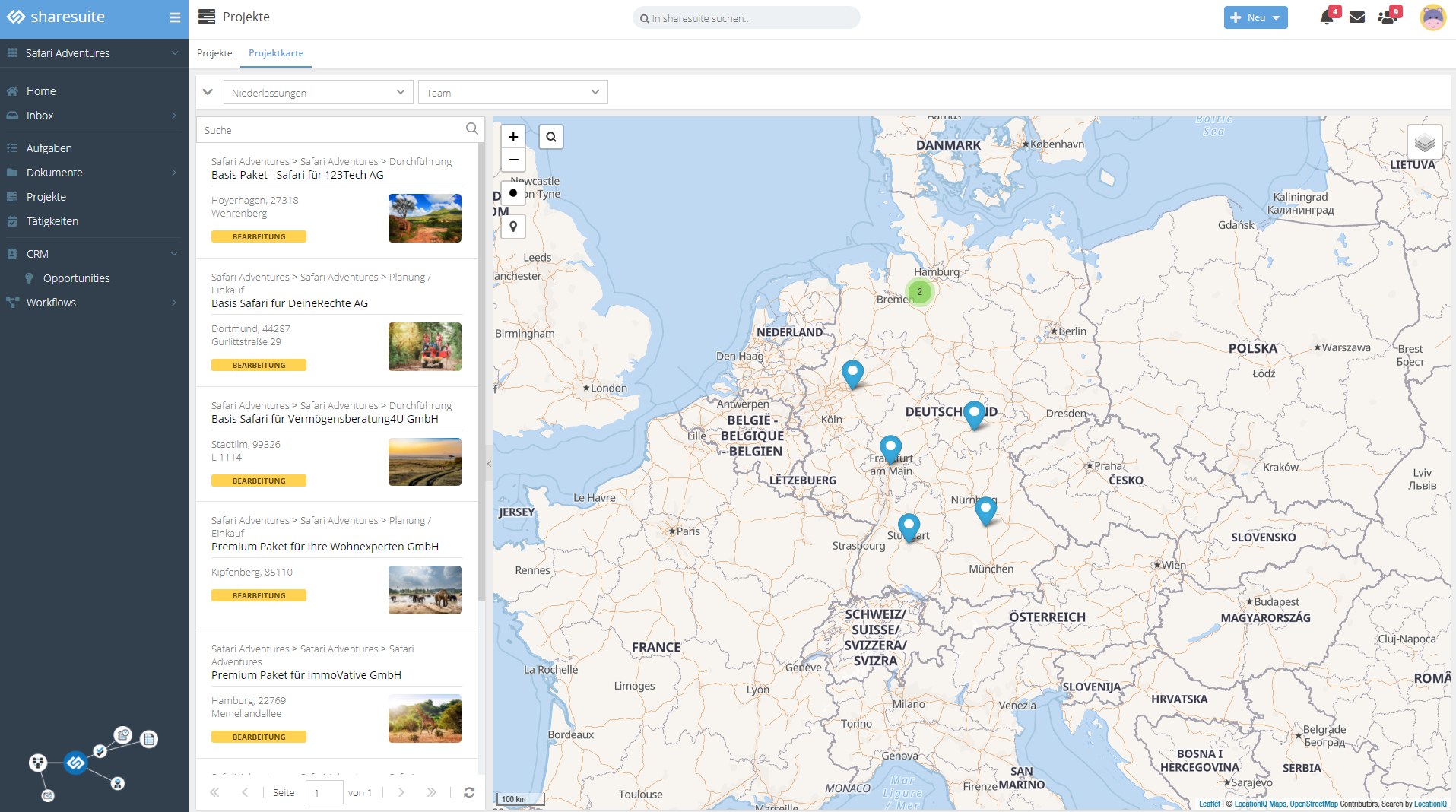1456x812 pixels.
Task: Click the sharesuite logo
Action: pyautogui.click(x=56, y=17)
